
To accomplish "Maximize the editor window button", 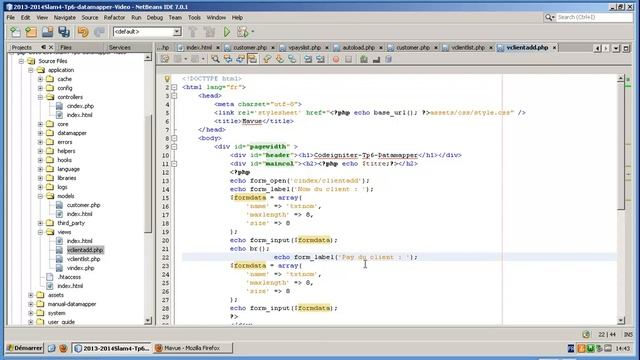I will (626, 48).
